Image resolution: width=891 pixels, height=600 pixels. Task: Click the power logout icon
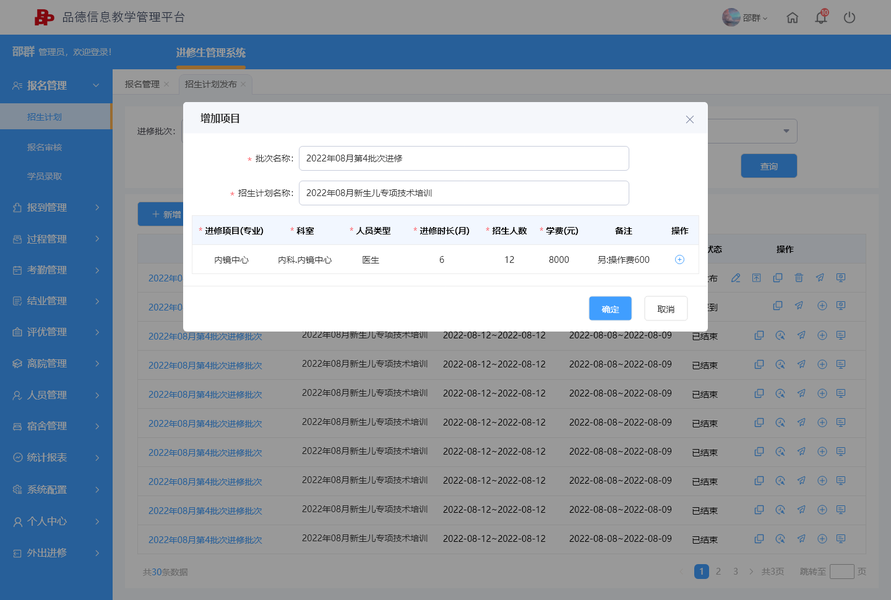tap(850, 18)
